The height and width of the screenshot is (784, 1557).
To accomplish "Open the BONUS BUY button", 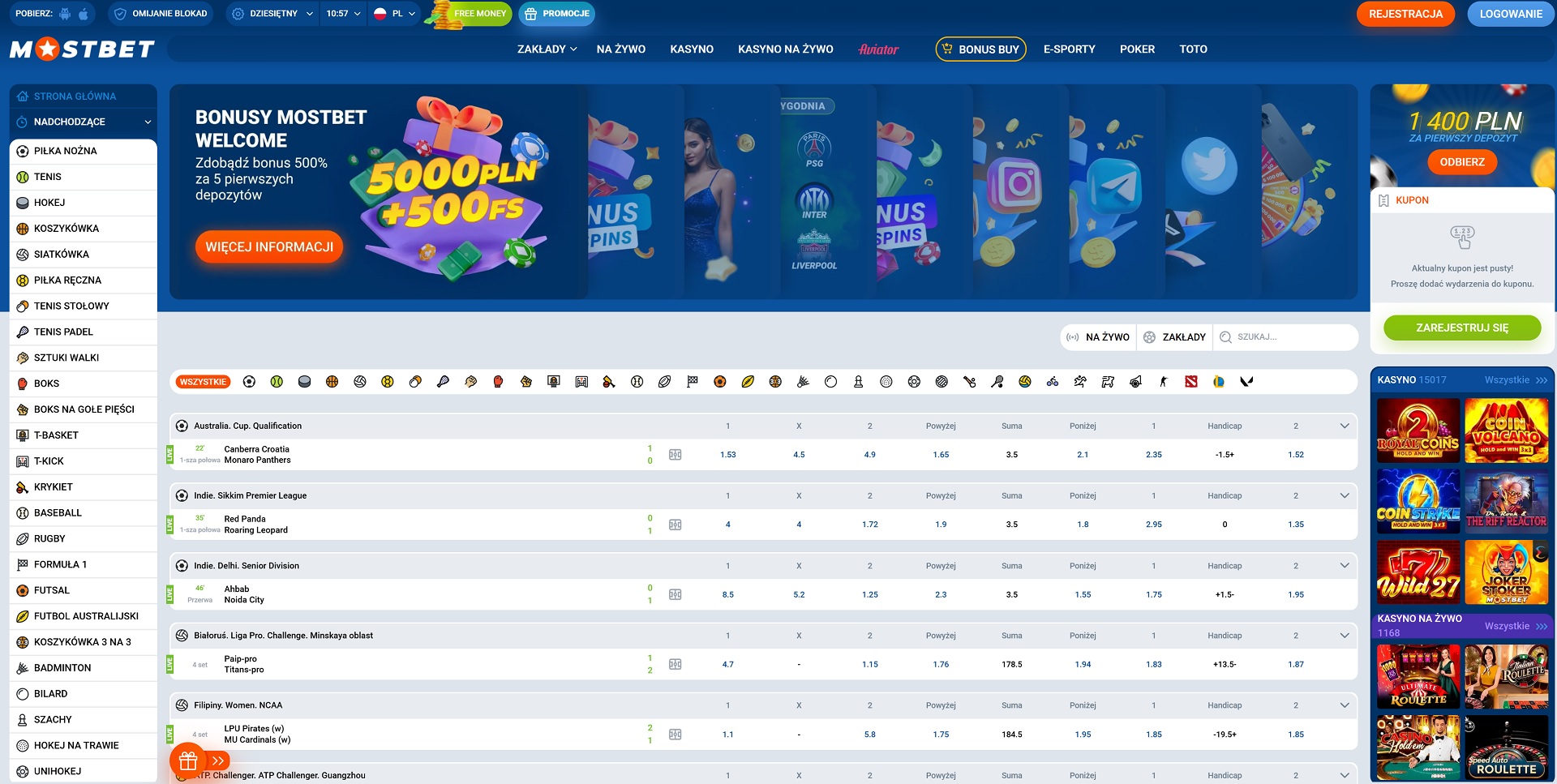I will (x=981, y=49).
